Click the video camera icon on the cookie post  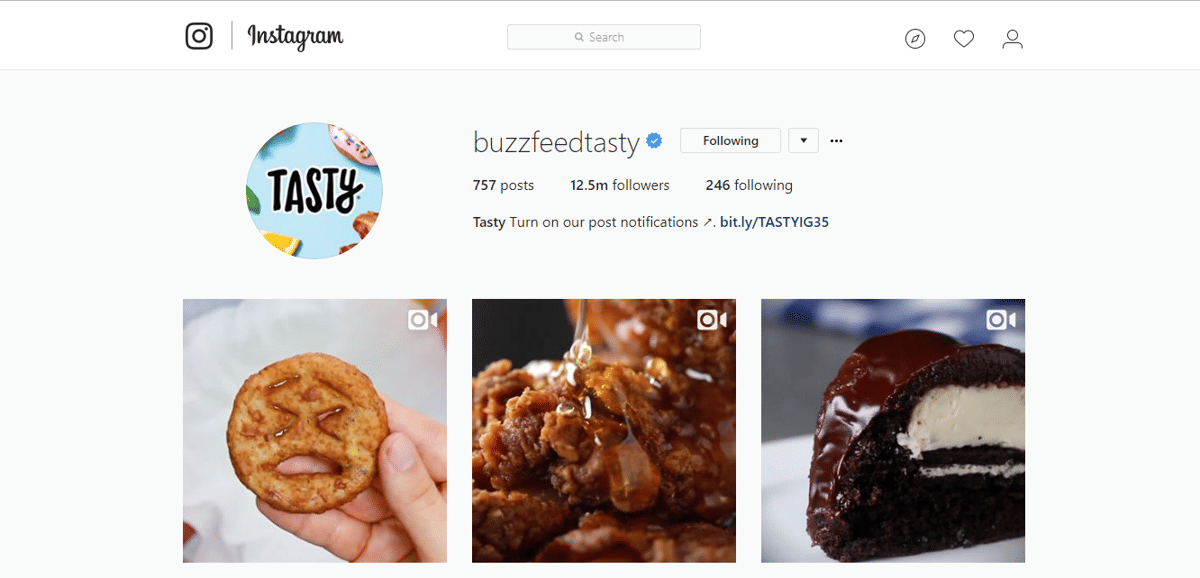(x=422, y=319)
